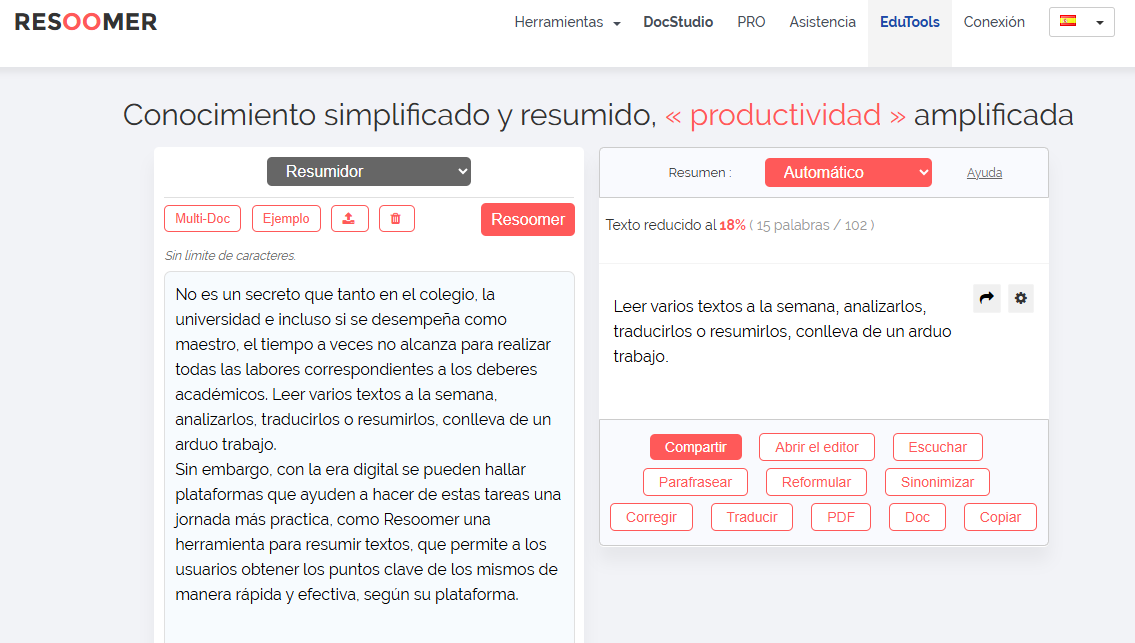The image size is (1135, 643).
Task: Click the 'productividad' headline word
Action: [x=785, y=115]
